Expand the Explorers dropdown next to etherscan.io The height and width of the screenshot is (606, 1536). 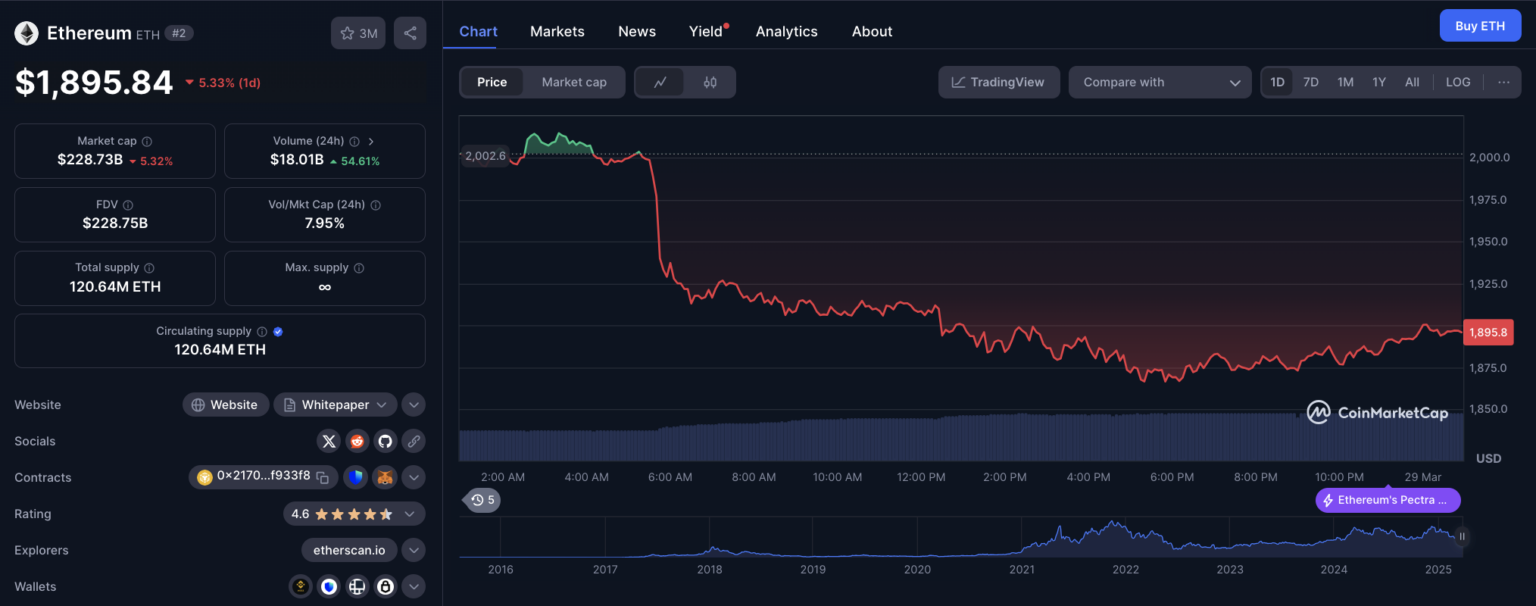[x=413, y=549]
